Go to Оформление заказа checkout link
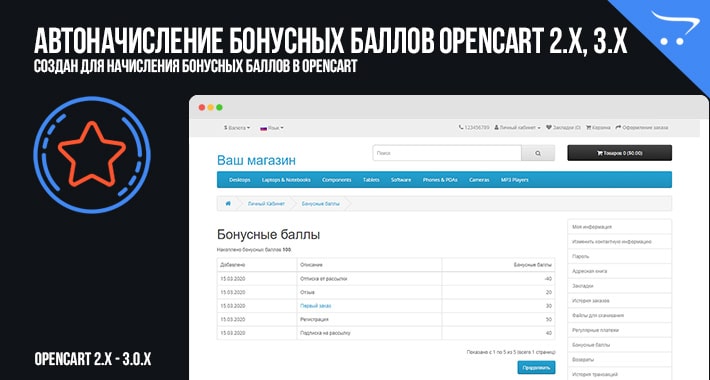 point(642,128)
